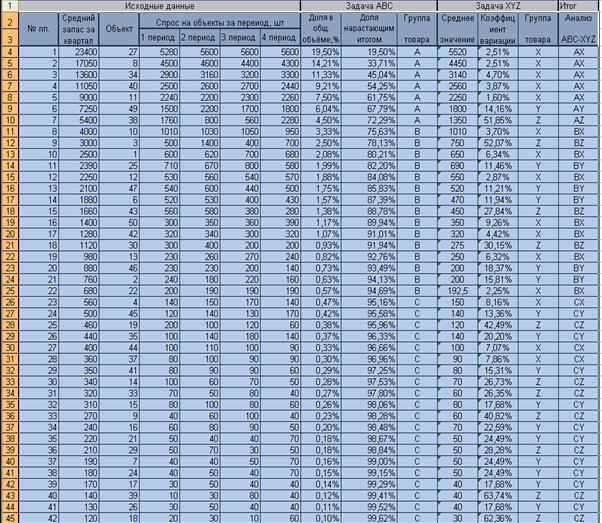Viewport: 602px width, 523px height.
Task: Click the '4 период' header cell
Action: pos(280,38)
